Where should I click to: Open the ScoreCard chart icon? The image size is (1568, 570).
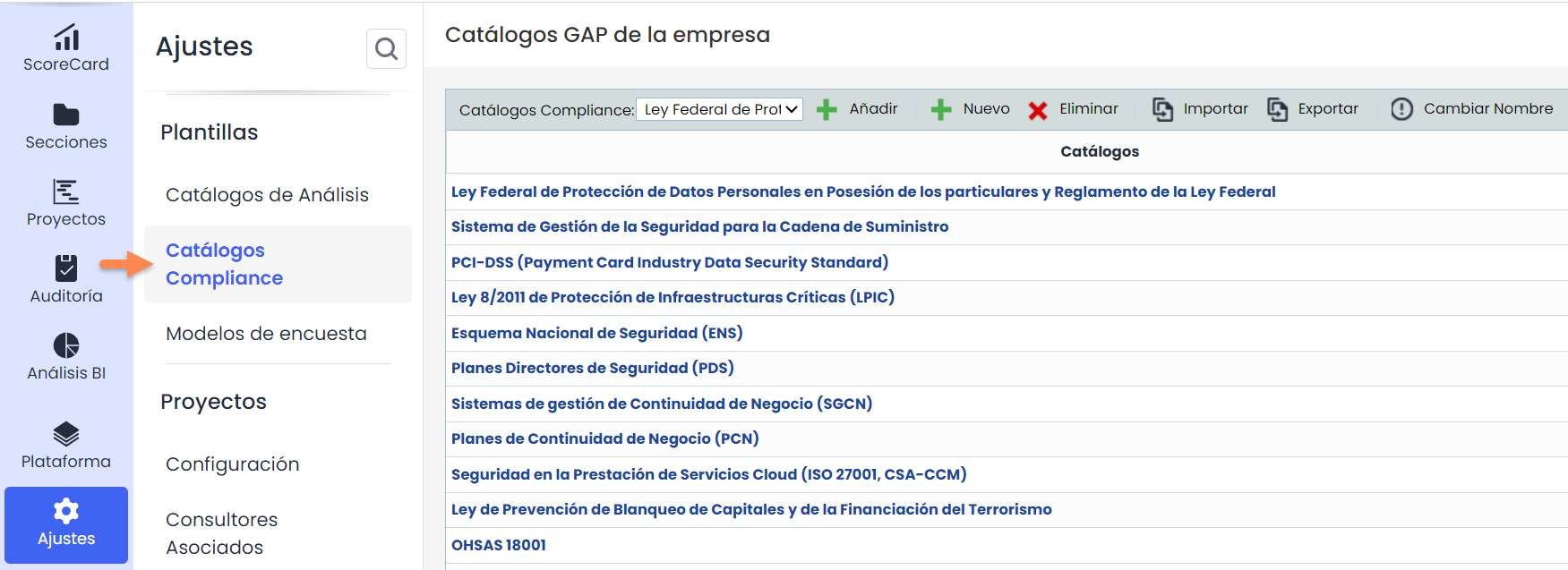[x=66, y=38]
